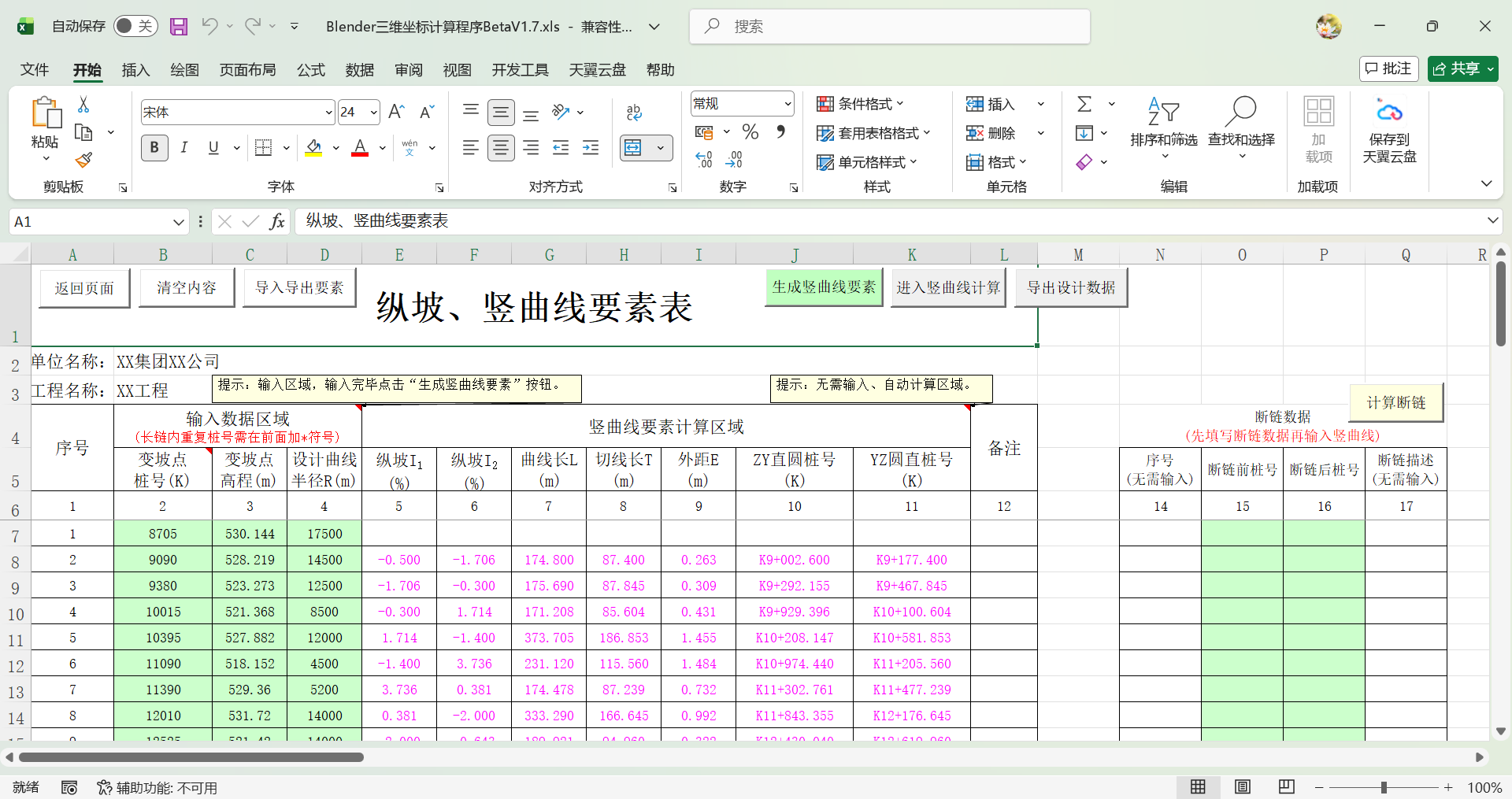Open the font size dropdown
1512x799 pixels.
click(373, 113)
